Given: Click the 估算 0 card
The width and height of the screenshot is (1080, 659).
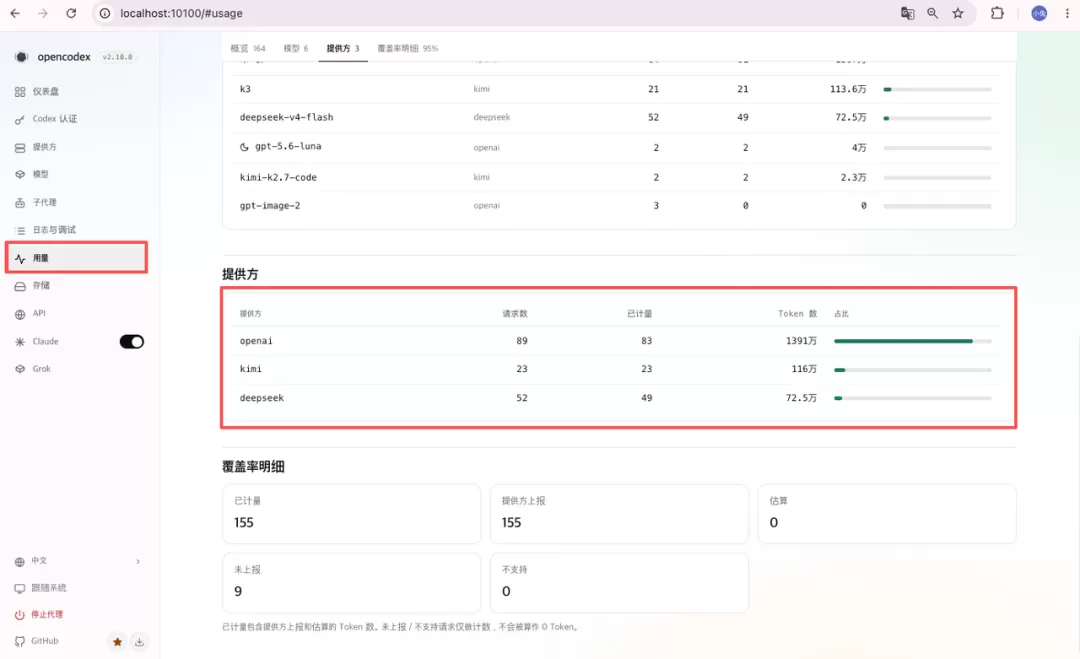Looking at the screenshot, I should click(887, 514).
